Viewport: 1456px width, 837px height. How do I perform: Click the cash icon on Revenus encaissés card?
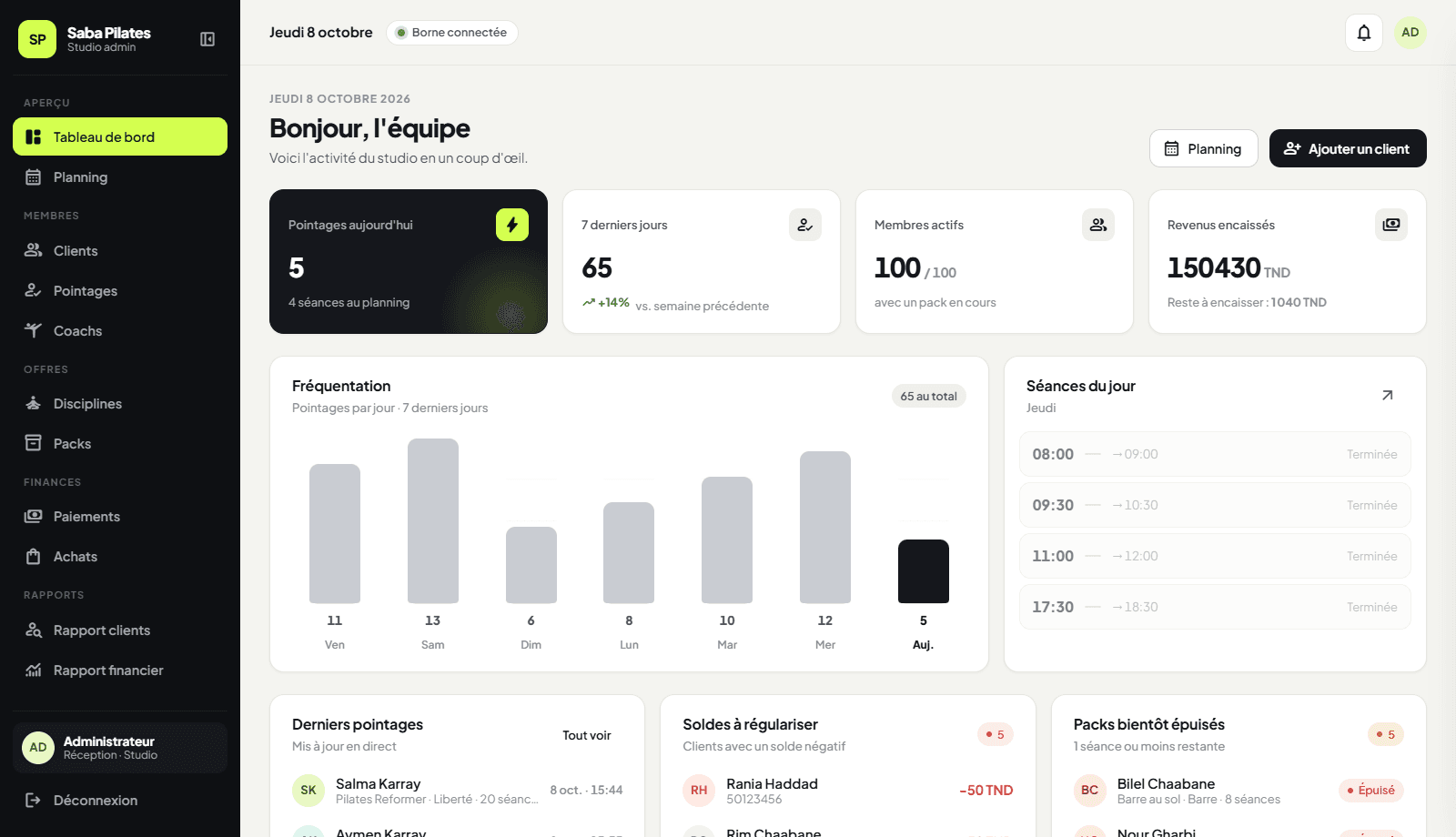coord(1391,225)
